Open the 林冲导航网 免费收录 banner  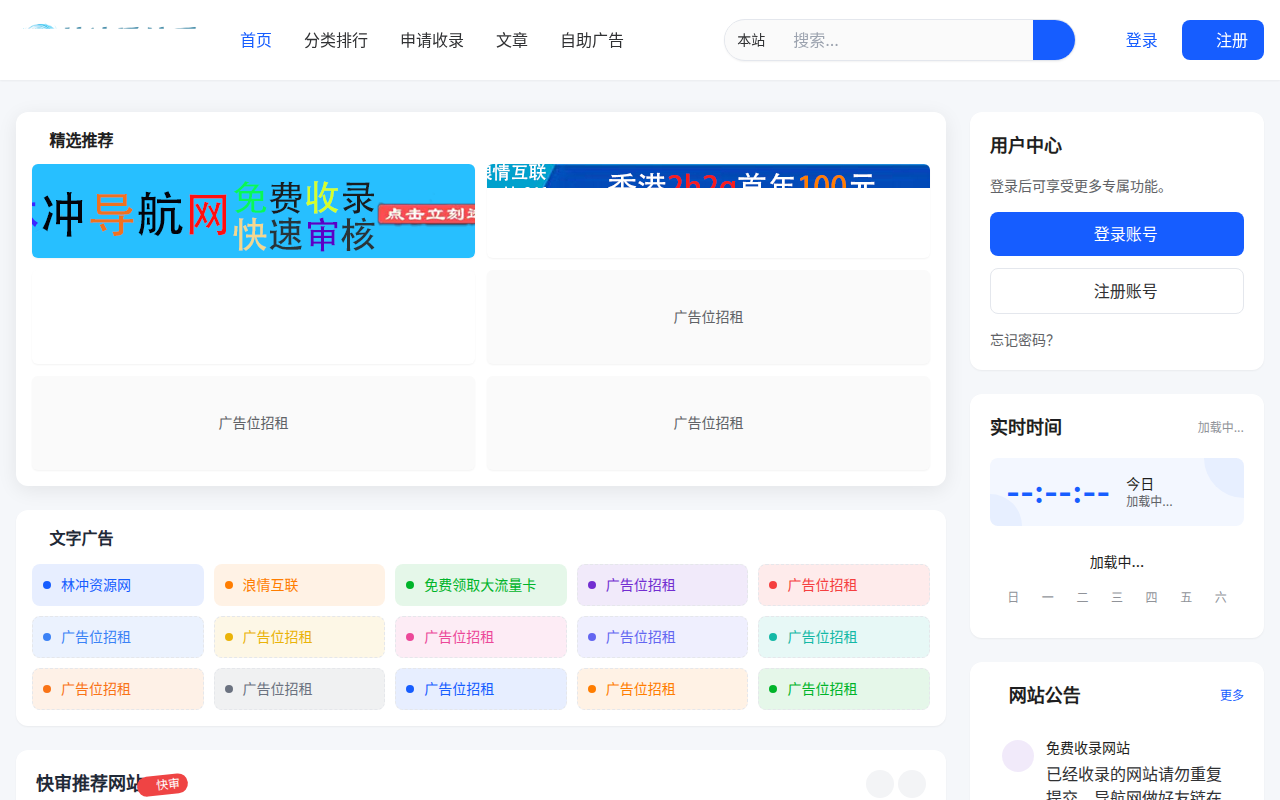click(253, 211)
